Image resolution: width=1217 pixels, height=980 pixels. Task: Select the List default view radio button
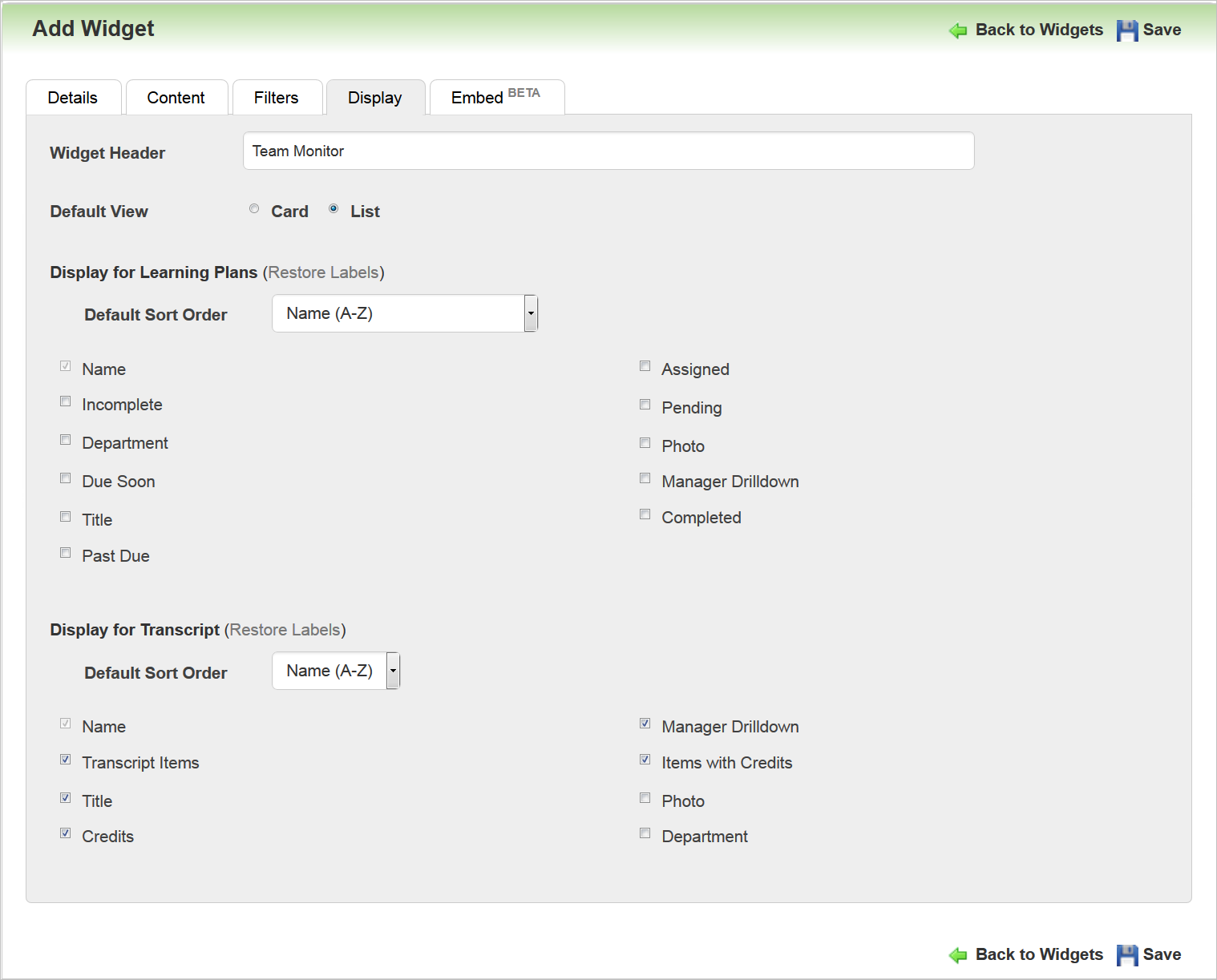(x=334, y=208)
